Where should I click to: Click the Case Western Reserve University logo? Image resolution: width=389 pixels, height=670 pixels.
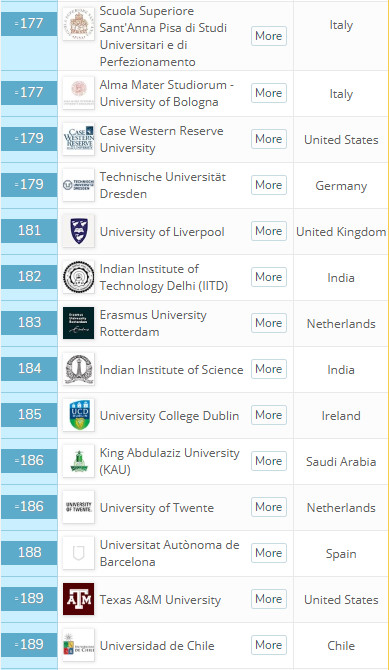click(x=78, y=139)
